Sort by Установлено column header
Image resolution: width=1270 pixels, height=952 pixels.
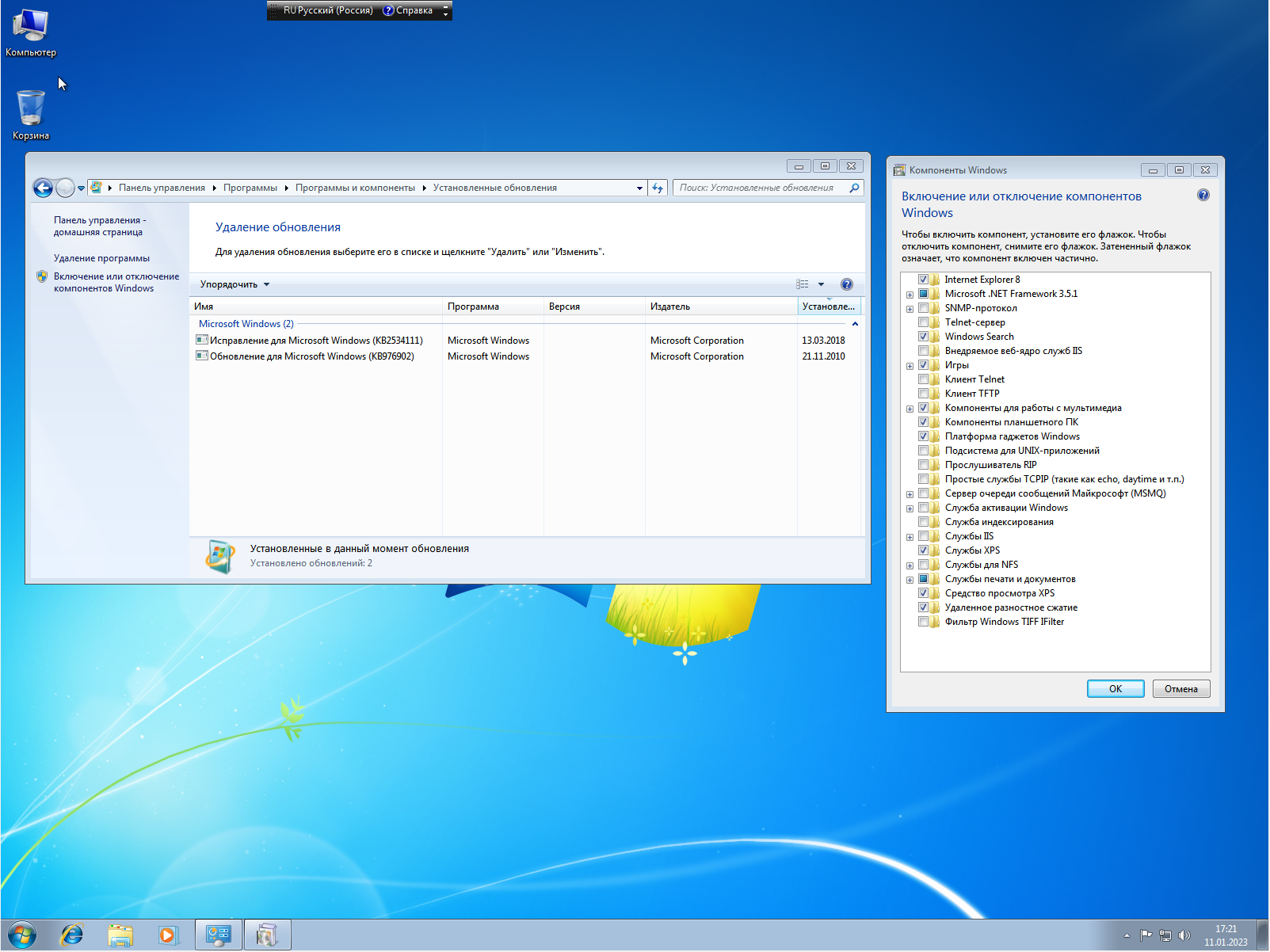pyautogui.click(x=829, y=307)
